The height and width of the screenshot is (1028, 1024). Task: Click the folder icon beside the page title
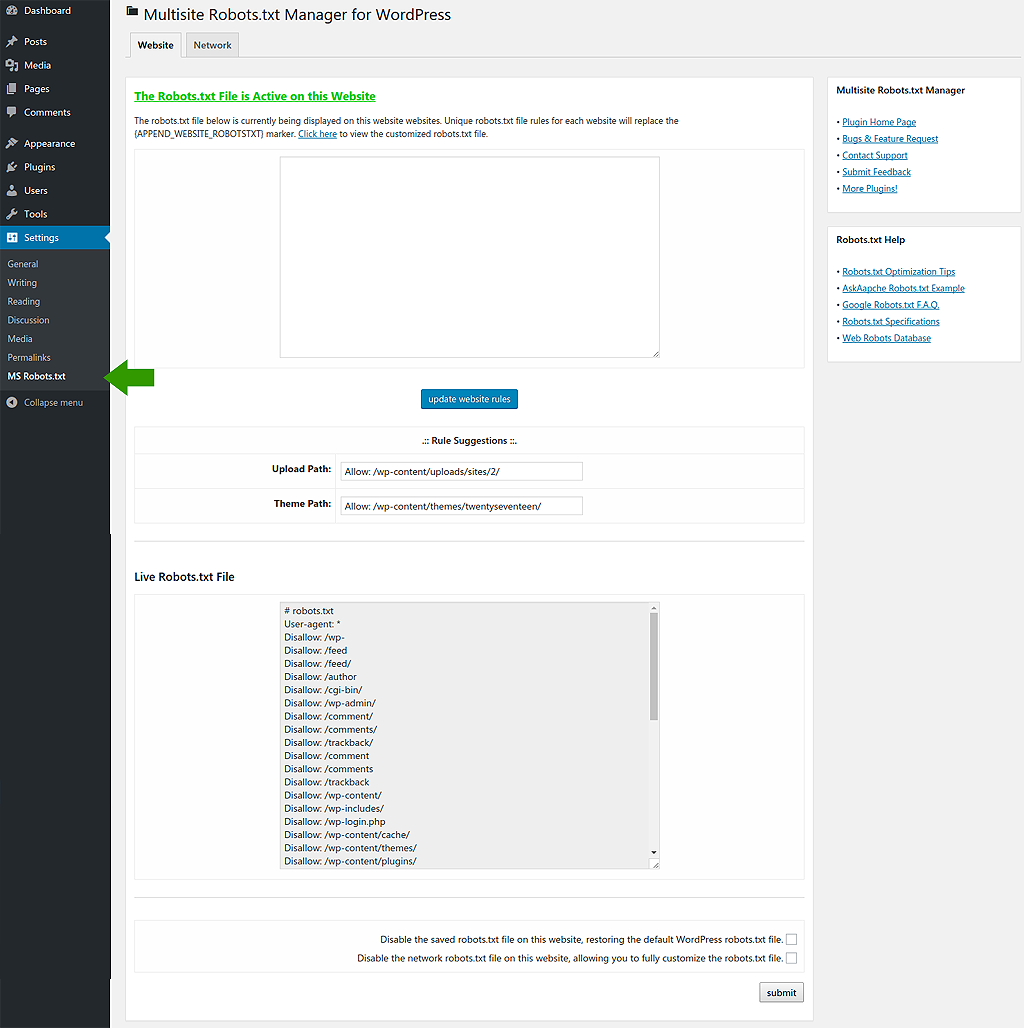[132, 12]
